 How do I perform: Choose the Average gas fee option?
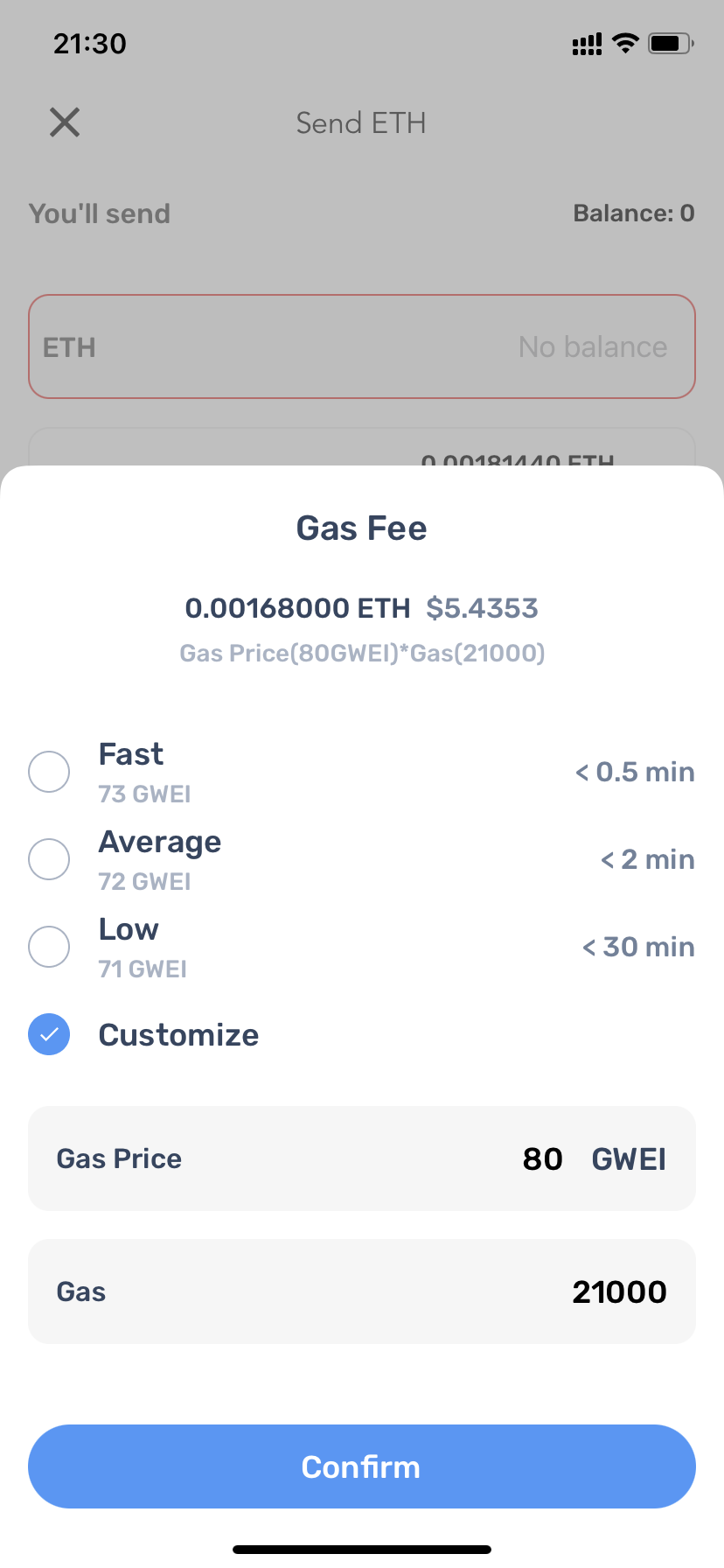[x=49, y=859]
